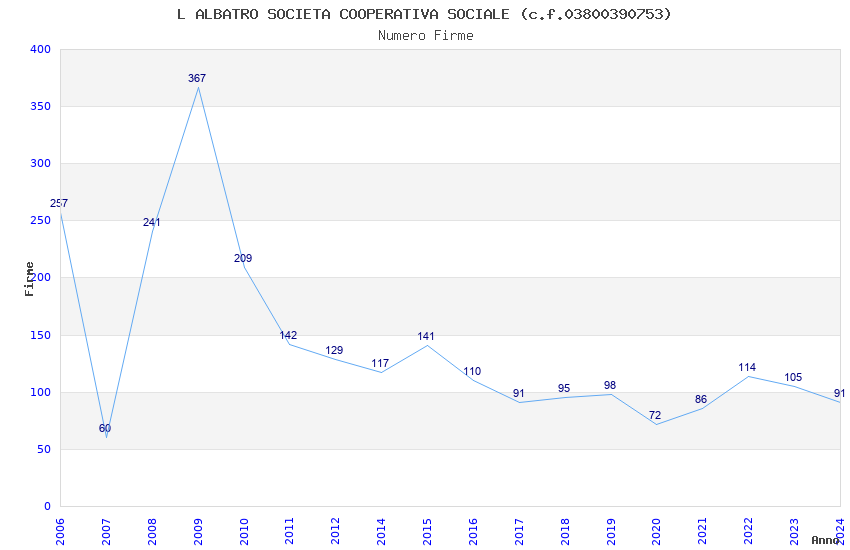850x550 pixels.
Task: Click the x-axis year 2016
Action: [473, 531]
